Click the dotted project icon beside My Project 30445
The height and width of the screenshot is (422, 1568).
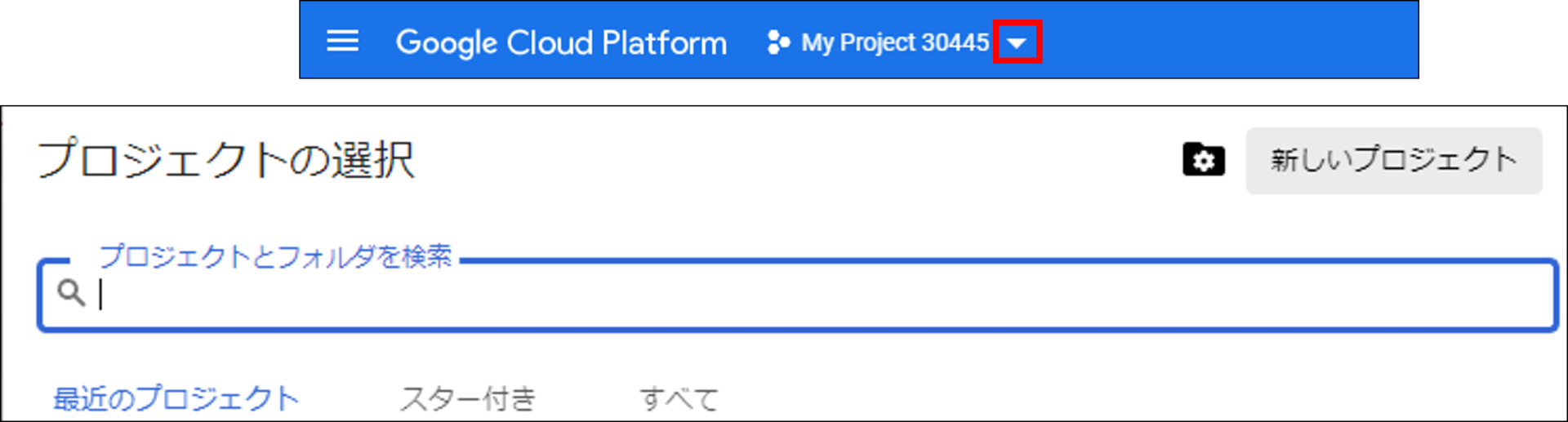778,42
